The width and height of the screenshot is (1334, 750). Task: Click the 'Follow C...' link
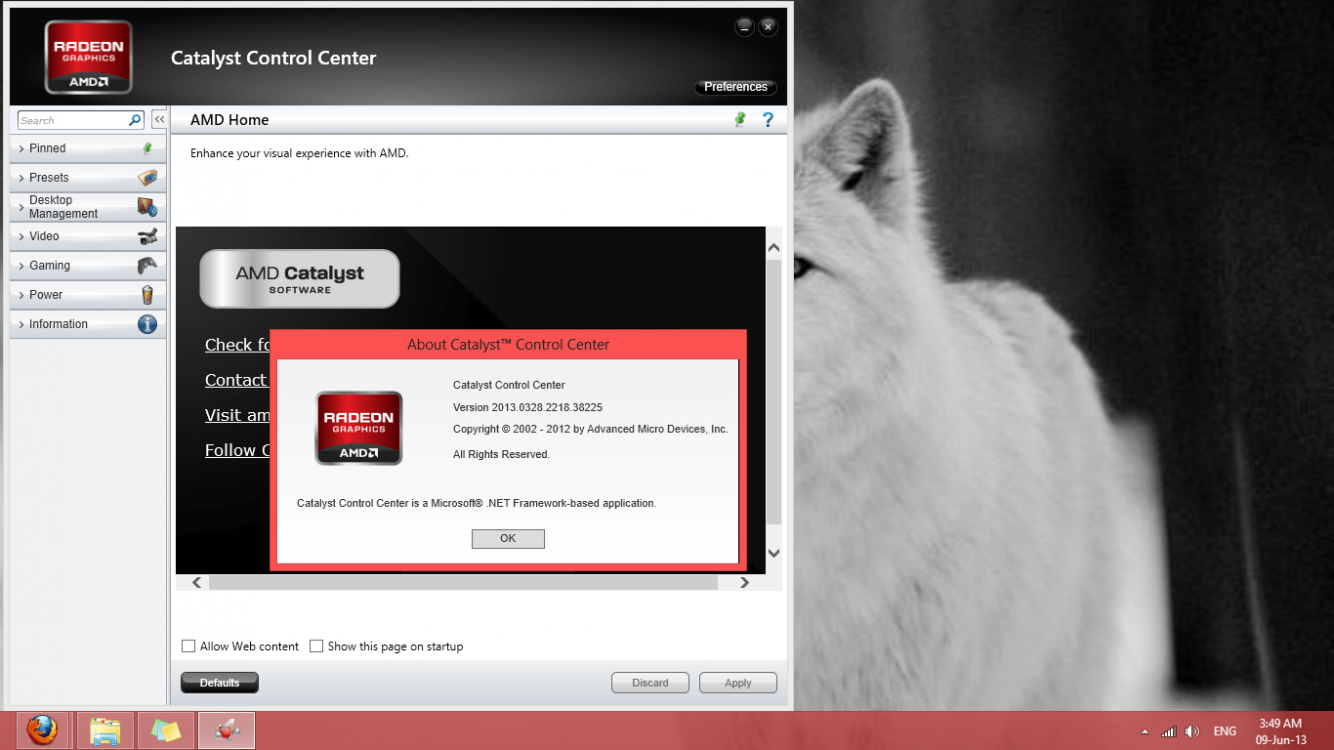click(237, 450)
